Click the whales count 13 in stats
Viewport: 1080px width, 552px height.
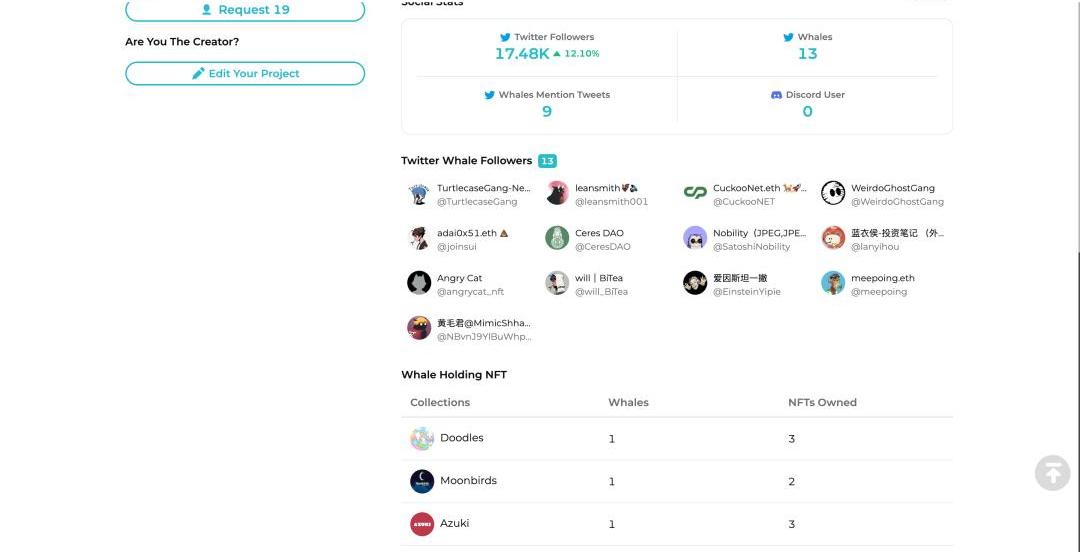click(807, 54)
